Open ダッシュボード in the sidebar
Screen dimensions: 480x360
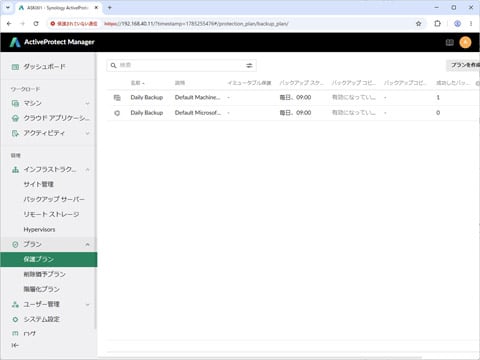44,67
